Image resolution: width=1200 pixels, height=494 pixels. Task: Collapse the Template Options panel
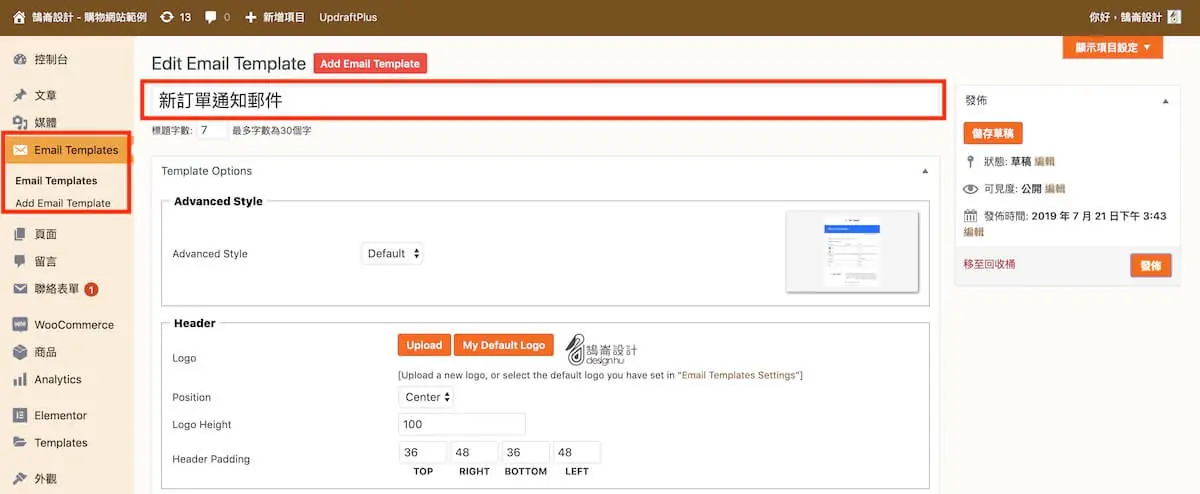tap(925, 171)
